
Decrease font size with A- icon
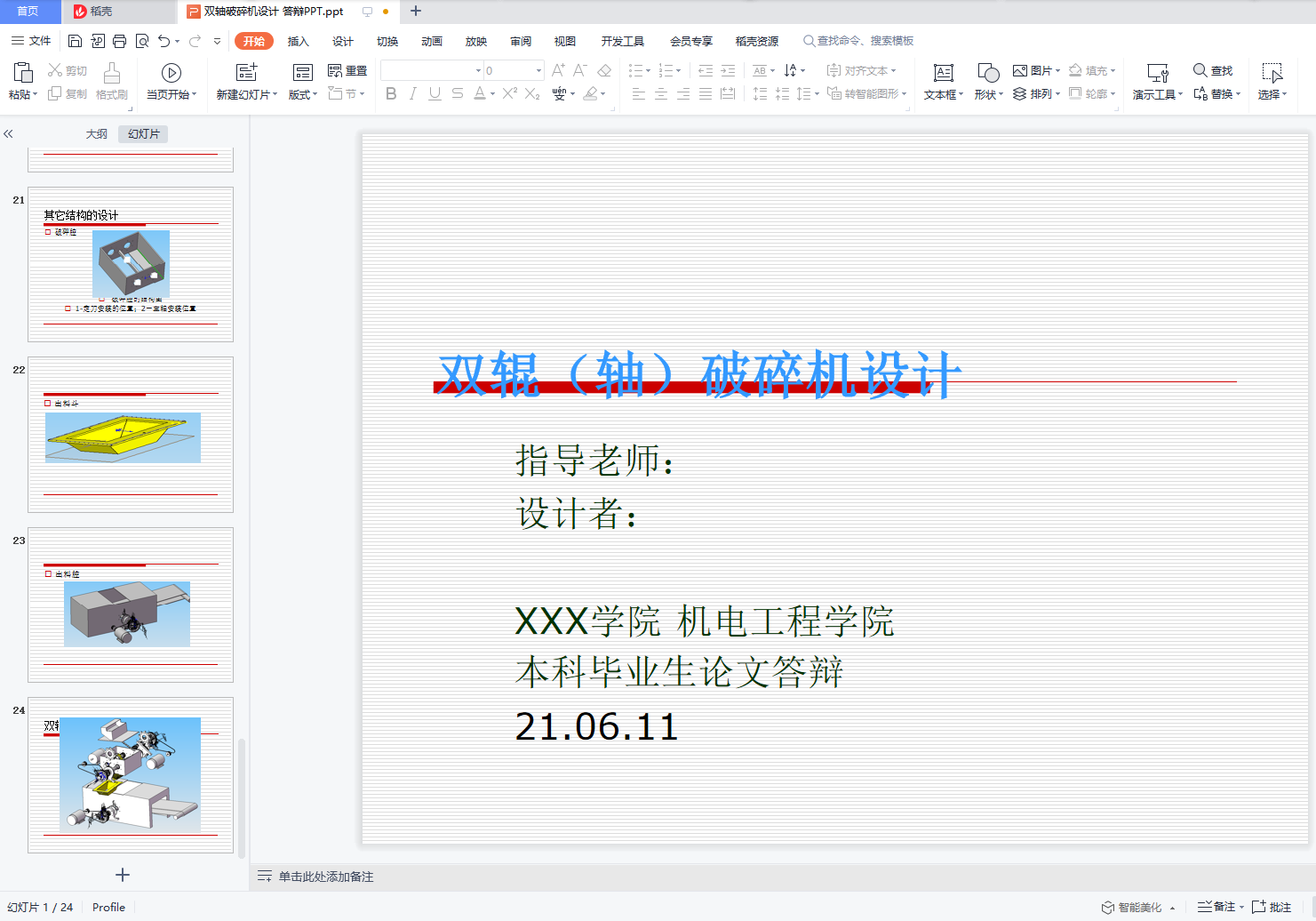tap(580, 71)
